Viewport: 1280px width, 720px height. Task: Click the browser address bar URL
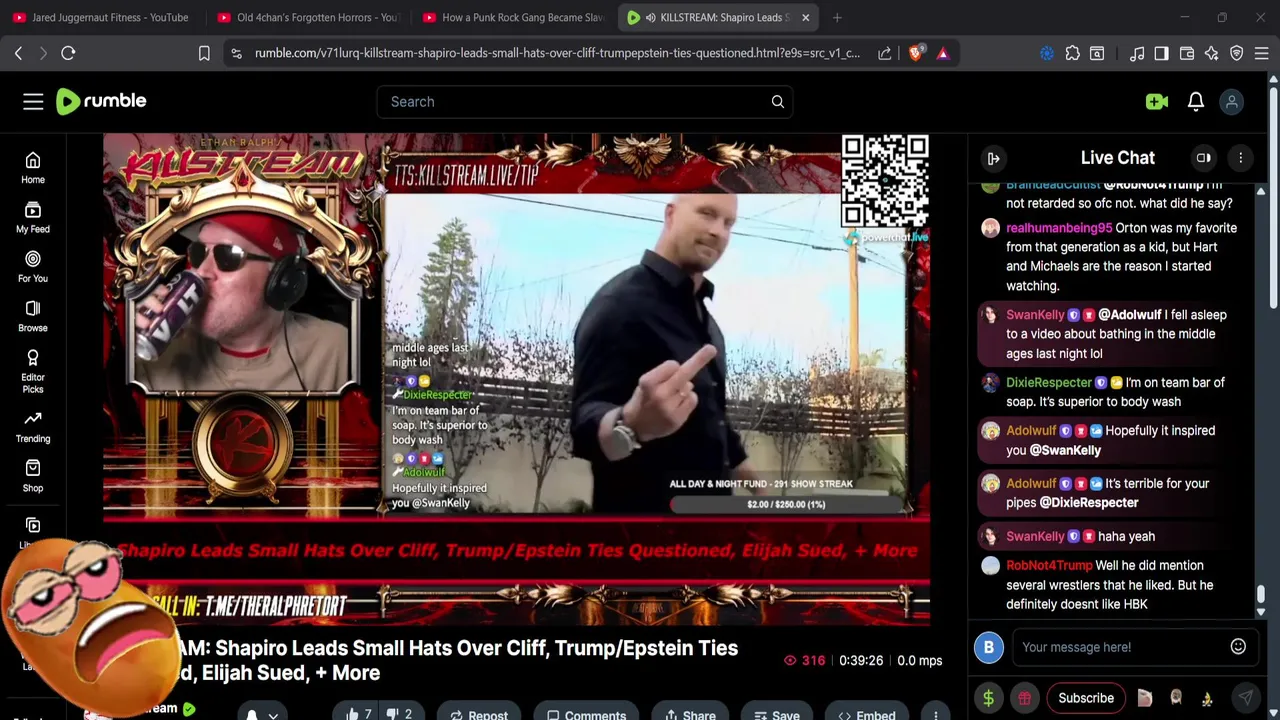pyautogui.click(x=557, y=53)
